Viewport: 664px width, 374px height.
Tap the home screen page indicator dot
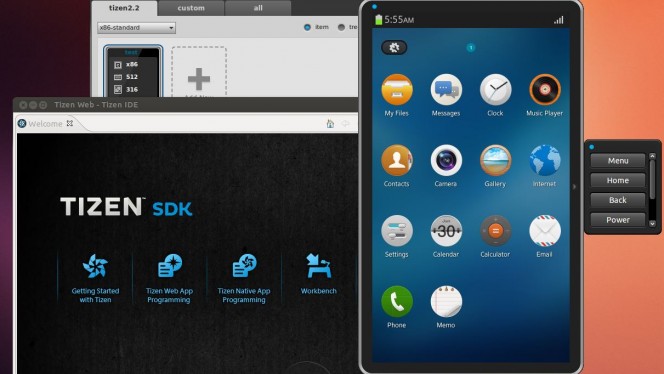(471, 47)
